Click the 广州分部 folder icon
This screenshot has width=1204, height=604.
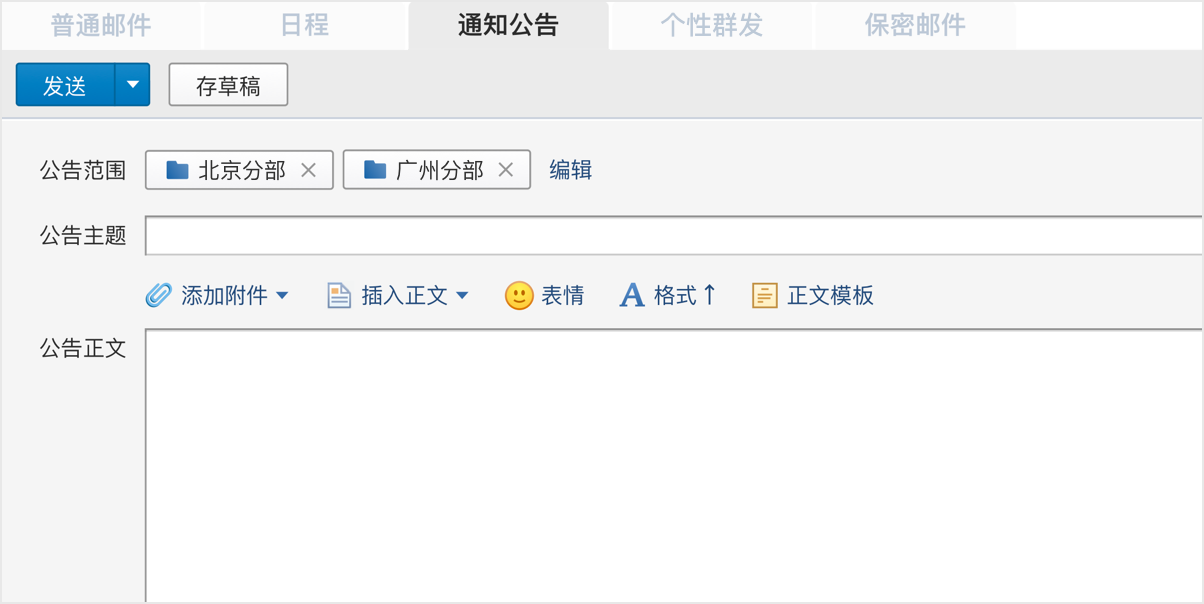(x=375, y=170)
